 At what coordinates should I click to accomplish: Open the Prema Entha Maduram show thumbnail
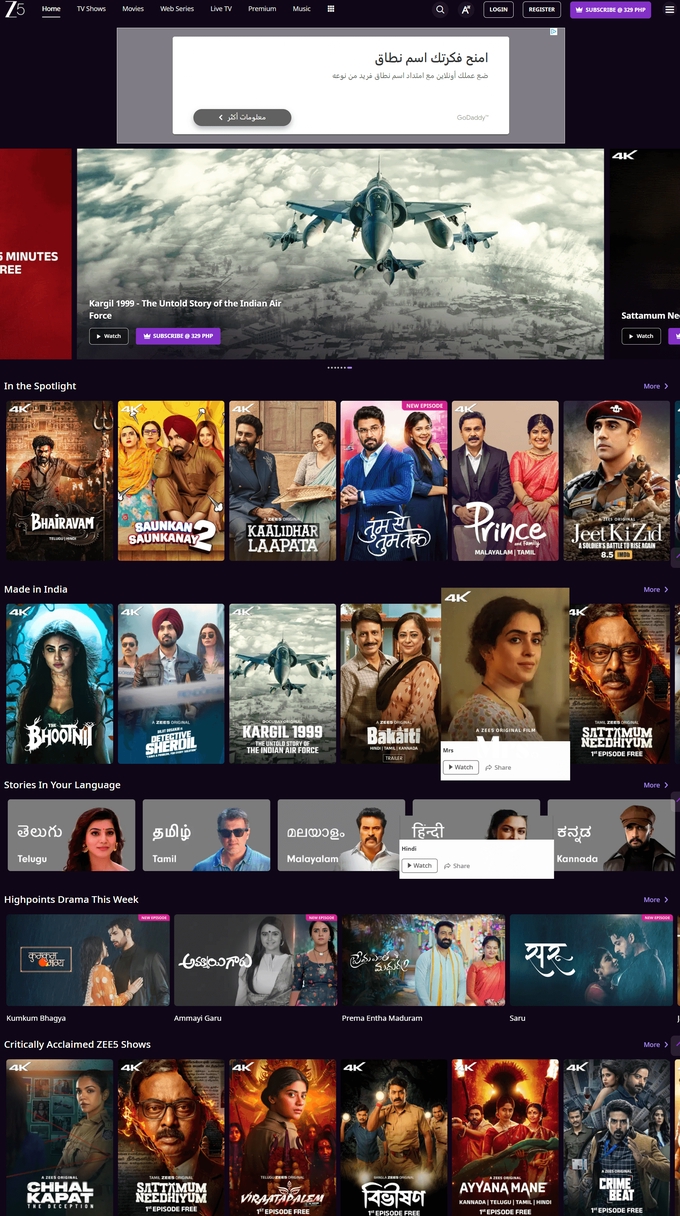[424, 960]
